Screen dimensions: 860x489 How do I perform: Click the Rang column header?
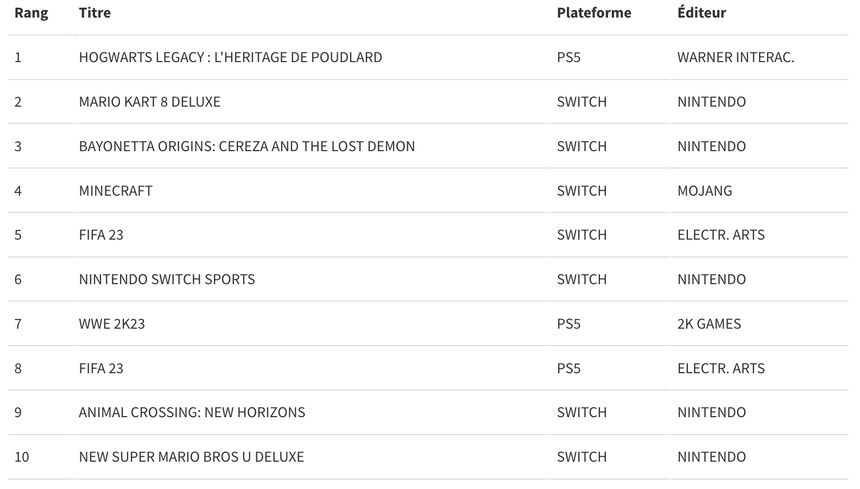coord(31,13)
